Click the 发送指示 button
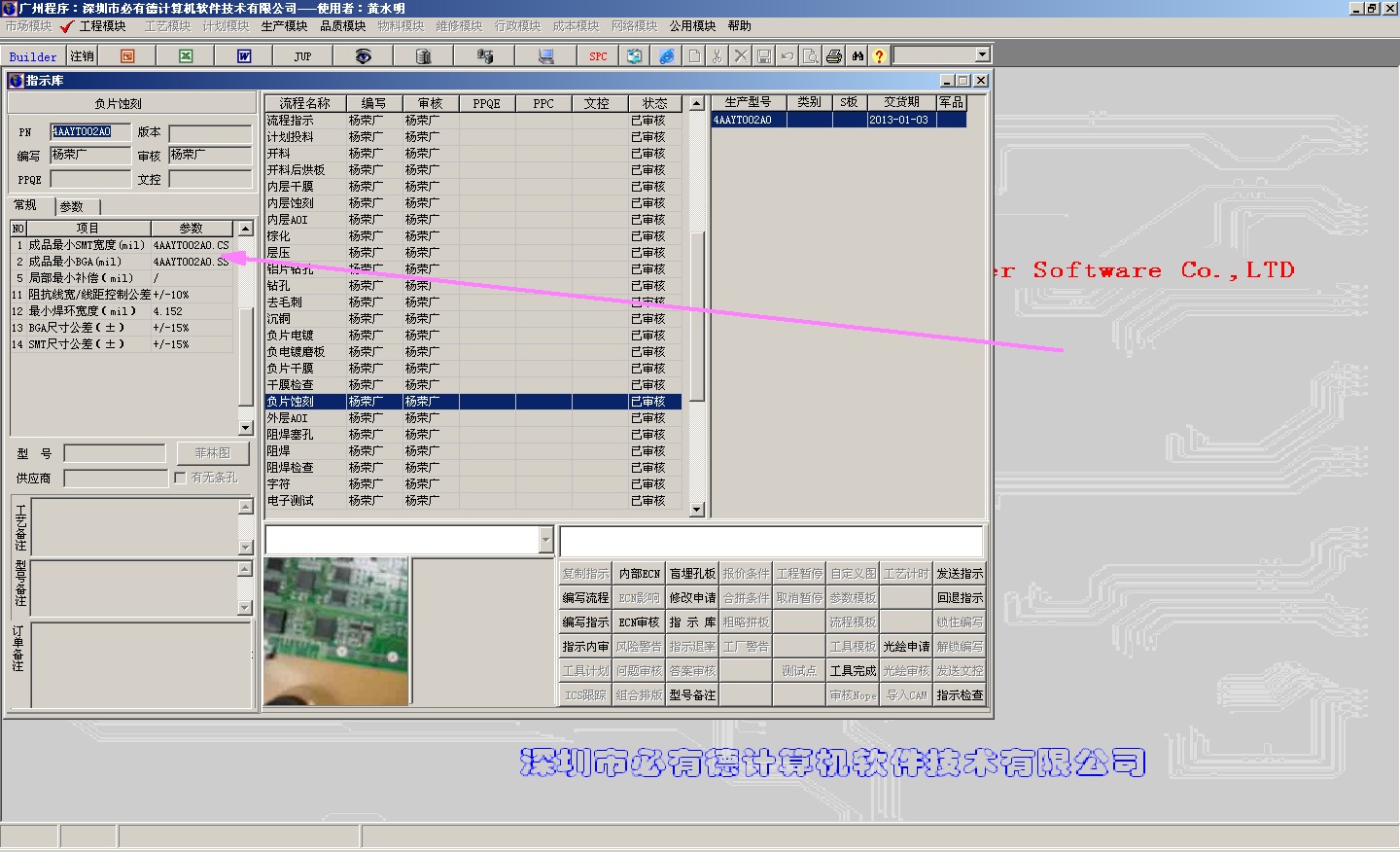Image resolution: width=1400 pixels, height=852 pixels. pyautogui.click(x=960, y=574)
